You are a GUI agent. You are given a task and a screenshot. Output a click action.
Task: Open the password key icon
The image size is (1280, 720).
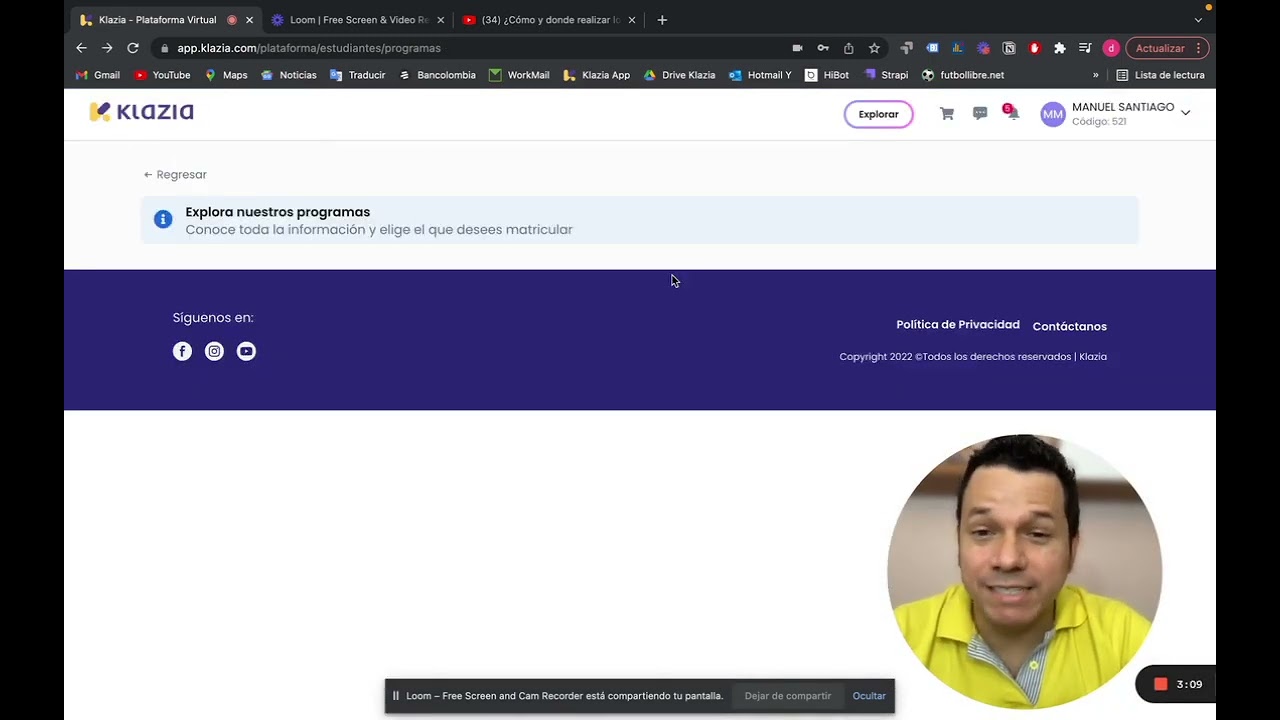pyautogui.click(x=823, y=48)
